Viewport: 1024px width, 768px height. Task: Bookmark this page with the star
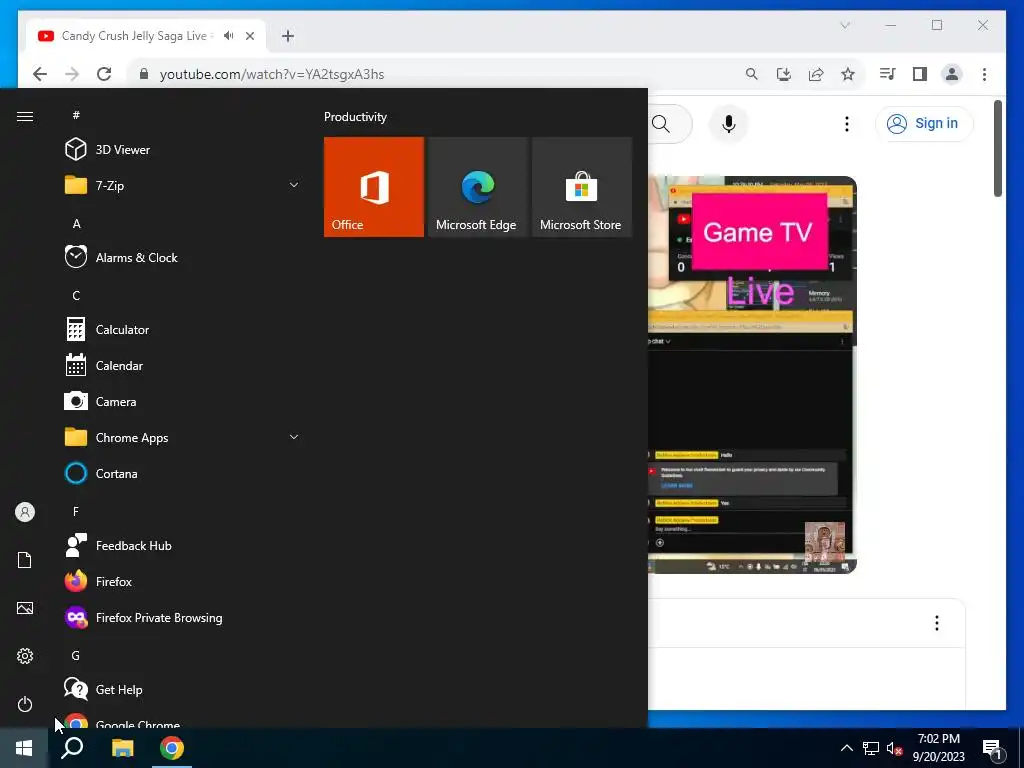point(848,74)
